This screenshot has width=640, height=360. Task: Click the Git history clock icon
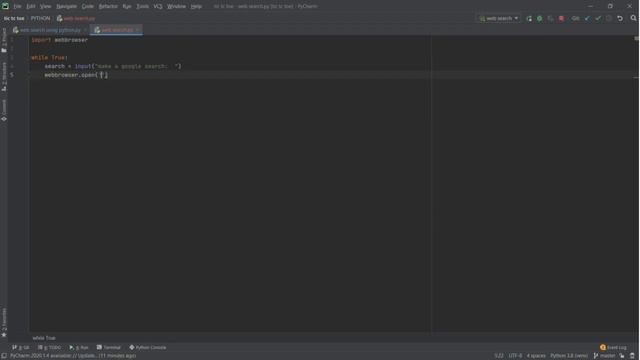609,18
